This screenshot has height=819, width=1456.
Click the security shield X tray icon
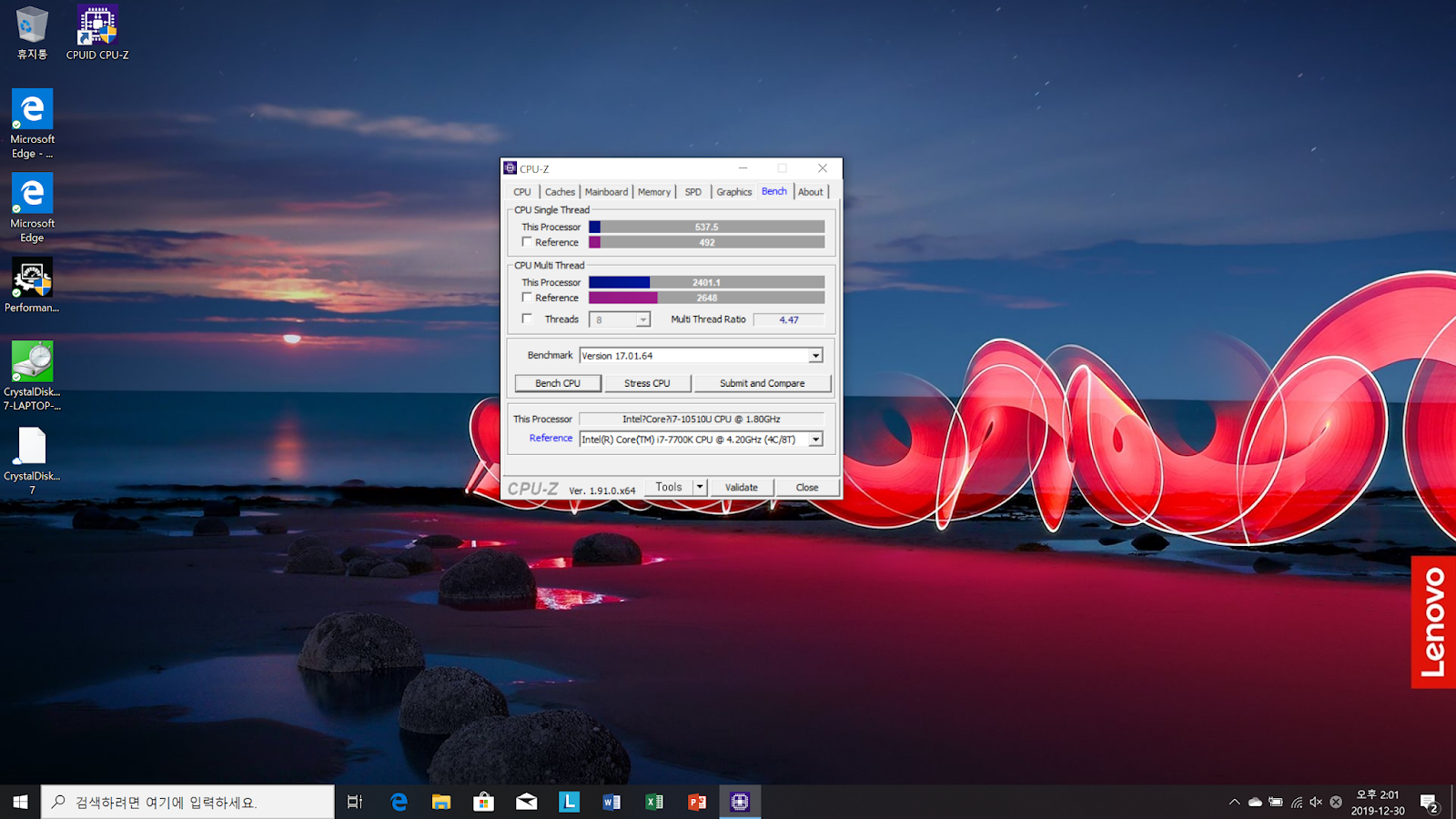click(x=1336, y=802)
